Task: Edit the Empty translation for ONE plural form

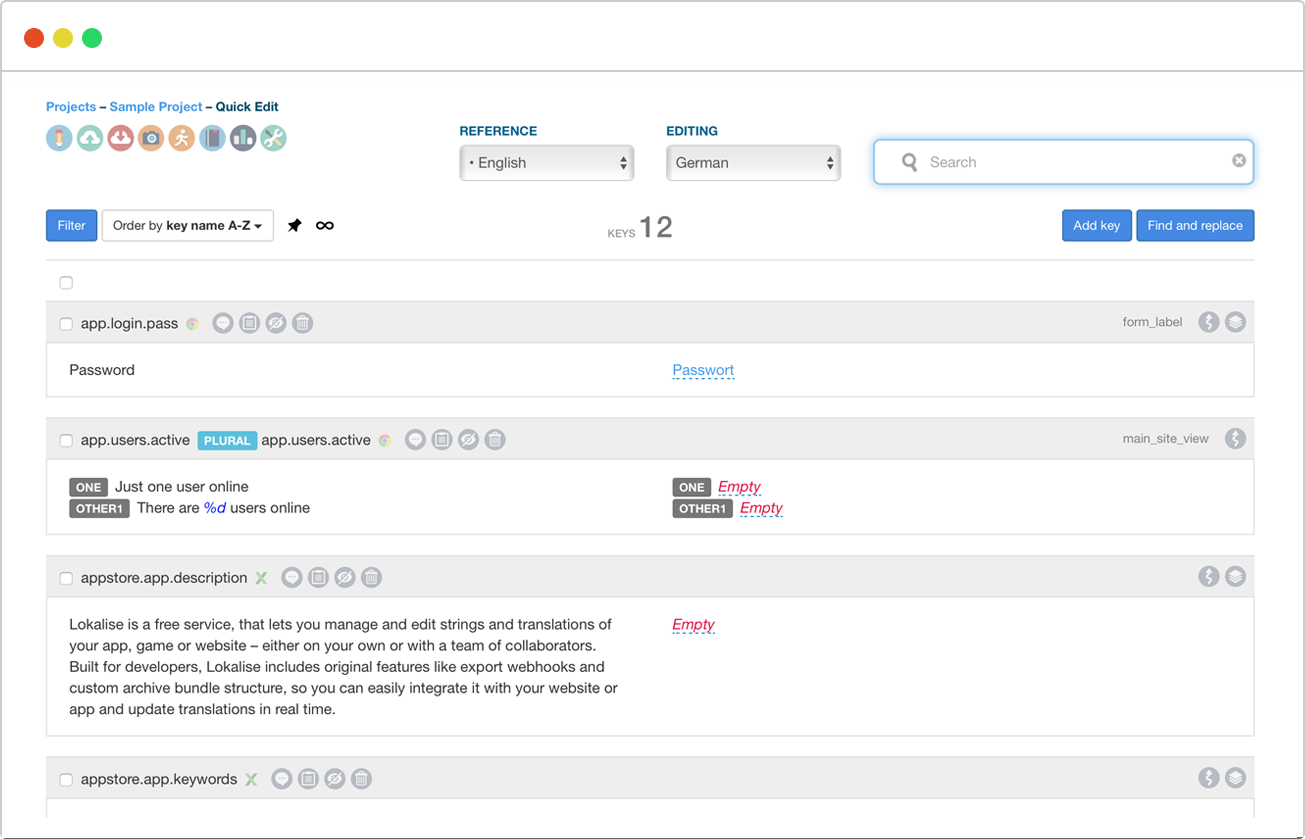Action: click(x=739, y=487)
